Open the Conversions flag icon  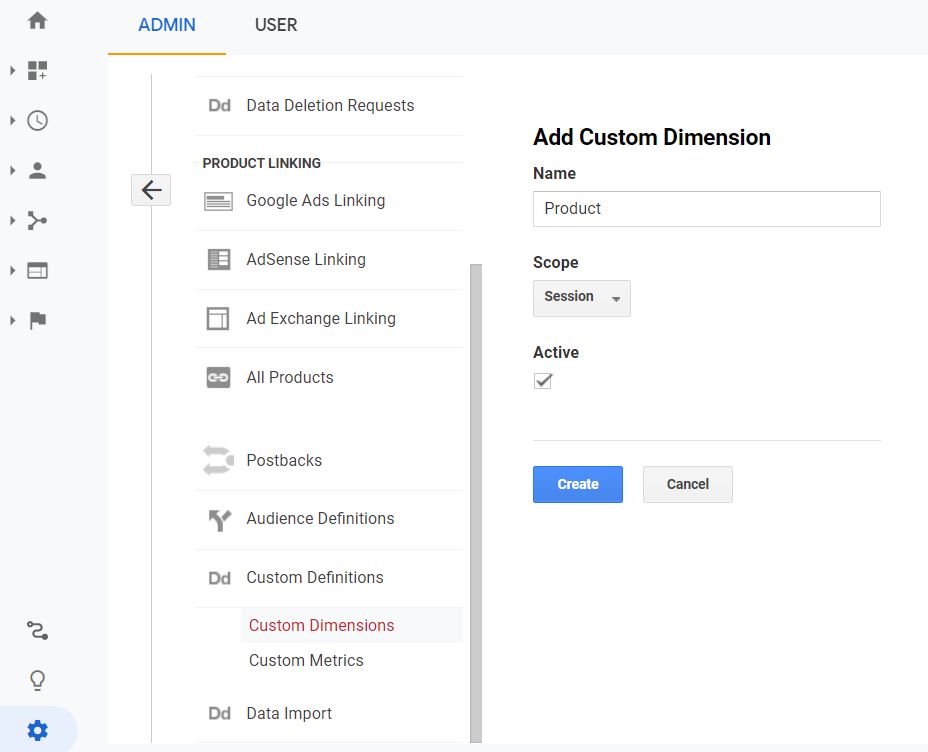point(37,320)
